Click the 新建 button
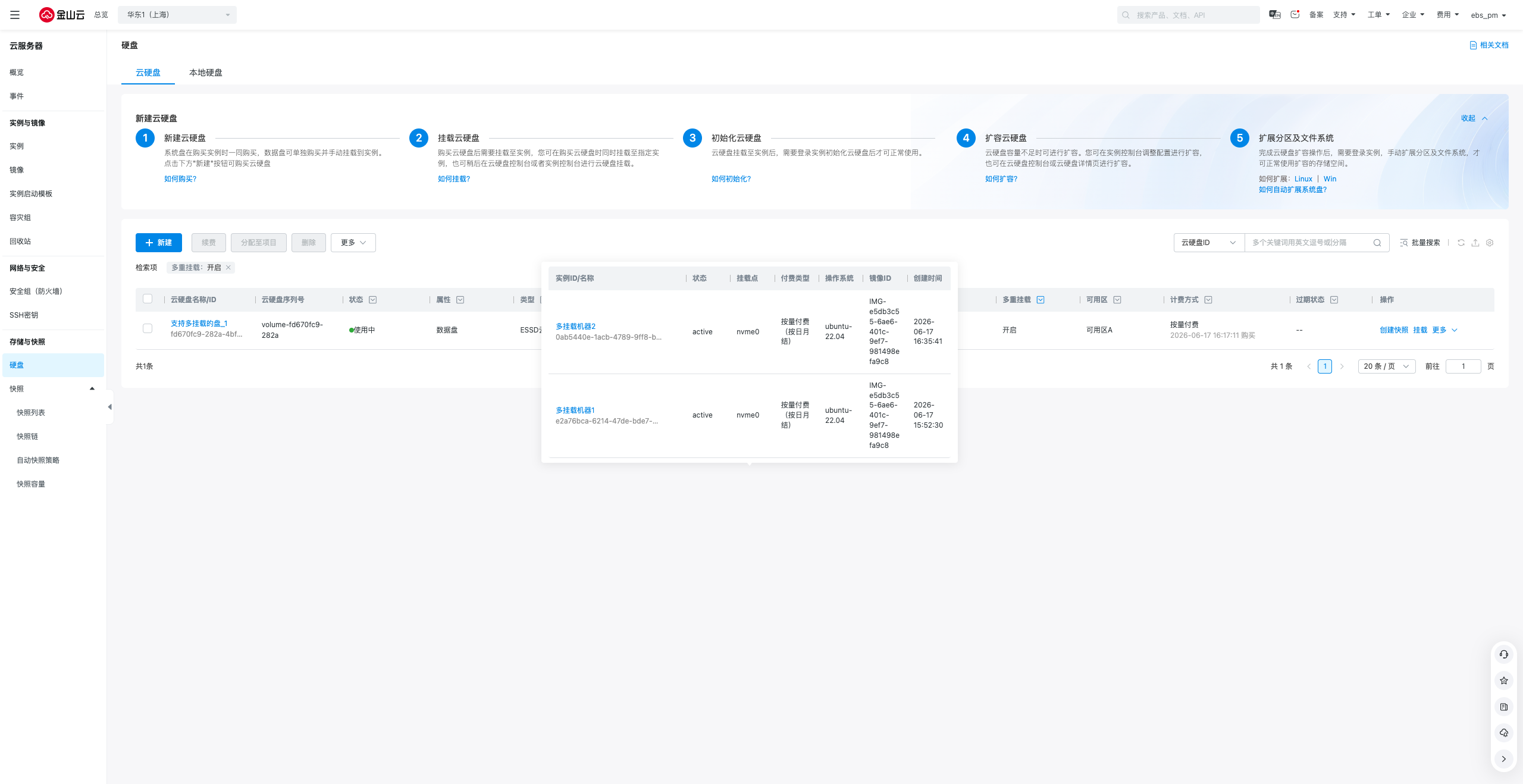This screenshot has height=784, width=1523. click(x=159, y=243)
